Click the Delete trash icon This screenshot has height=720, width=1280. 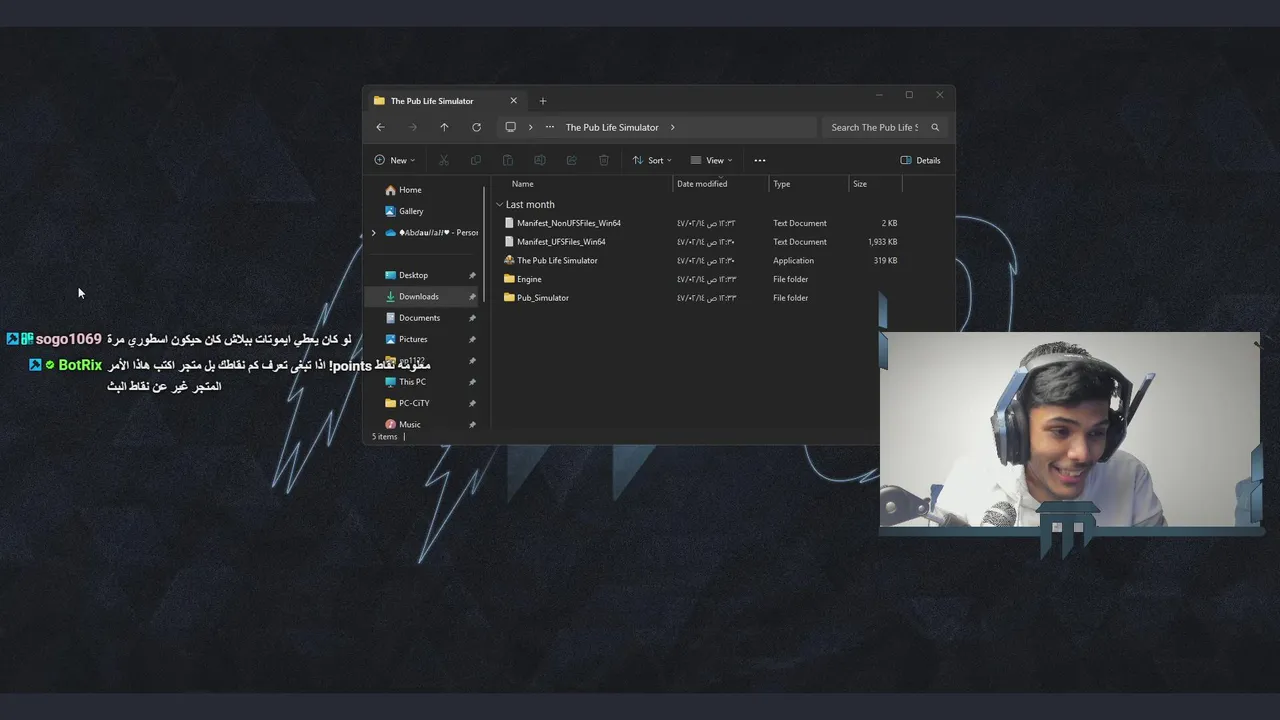click(x=604, y=160)
